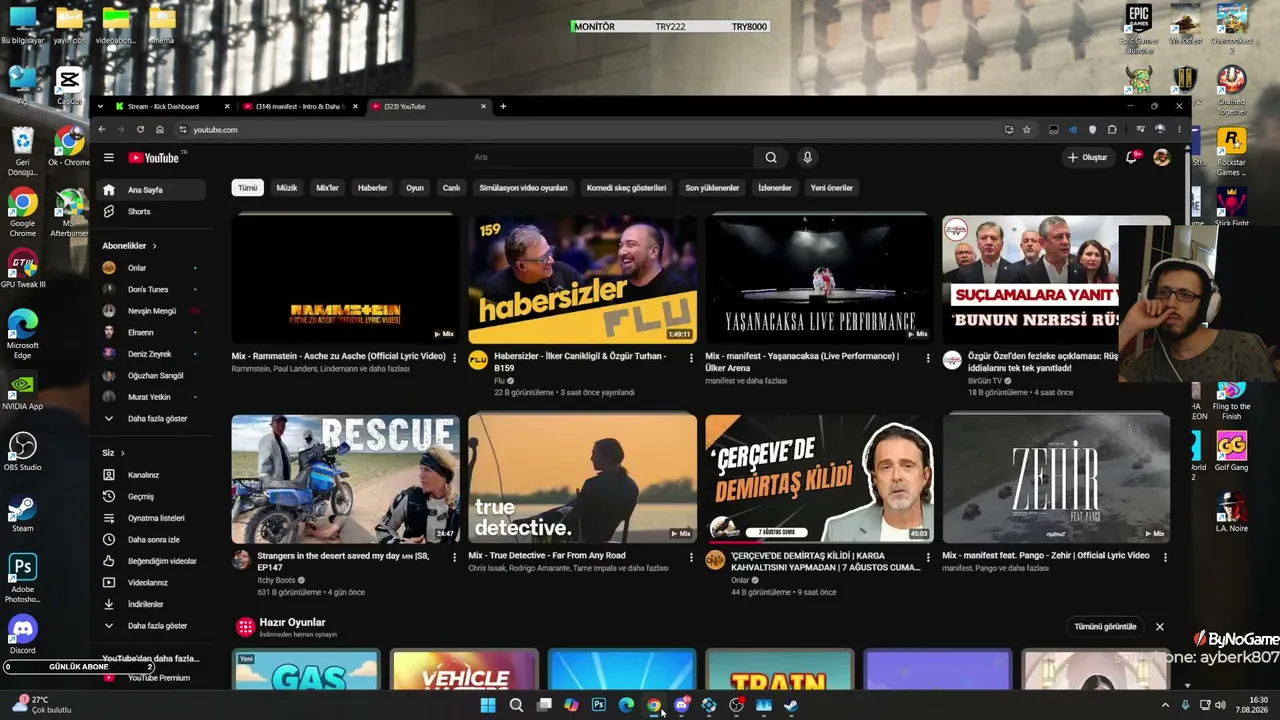Go to Ana Sayfa in sidebar
The image size is (1280, 720).
(x=152, y=190)
